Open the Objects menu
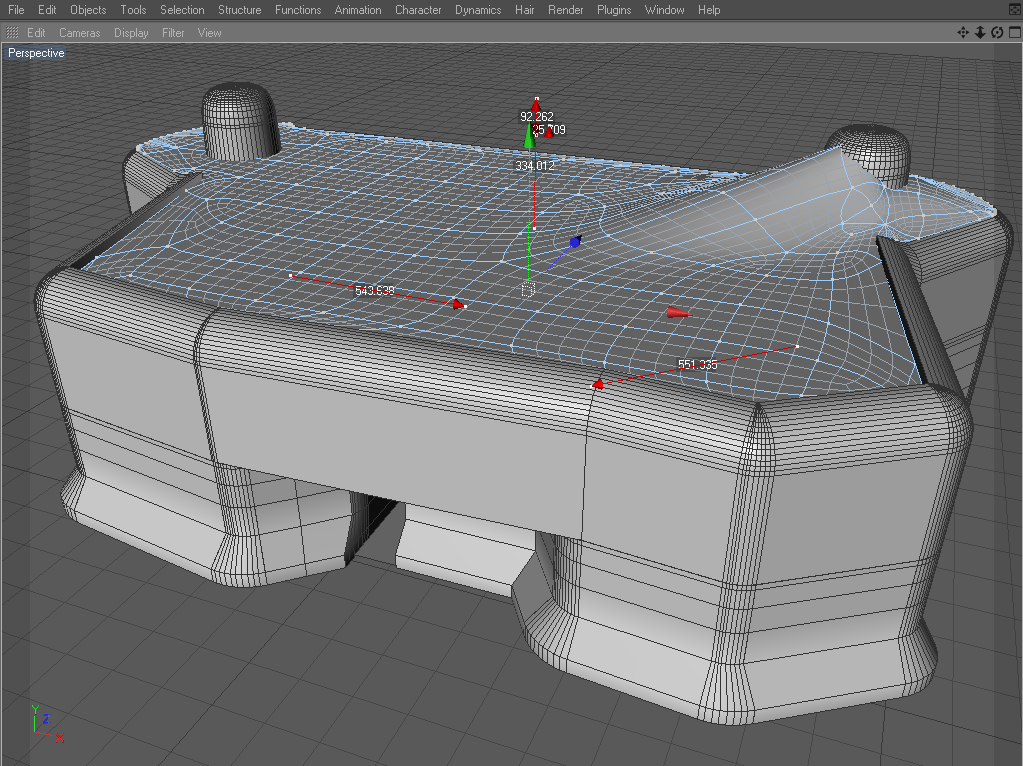1023x766 pixels. click(x=88, y=10)
